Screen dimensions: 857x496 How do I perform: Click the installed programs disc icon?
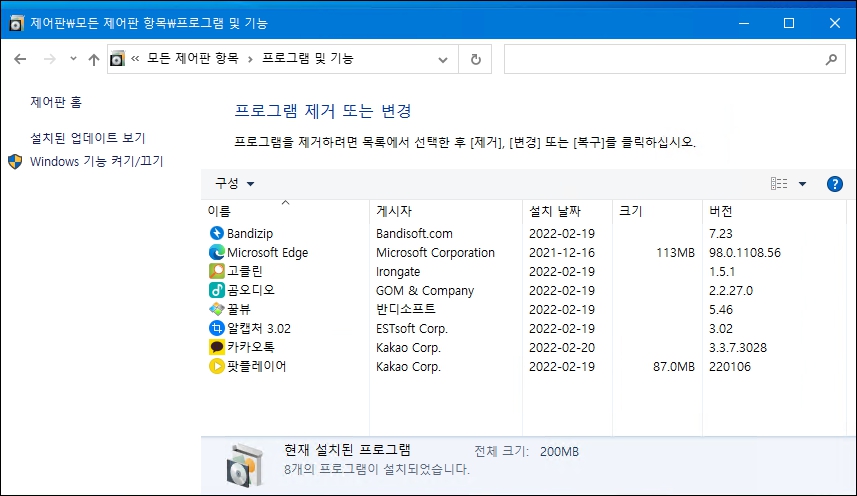[x=244, y=466]
